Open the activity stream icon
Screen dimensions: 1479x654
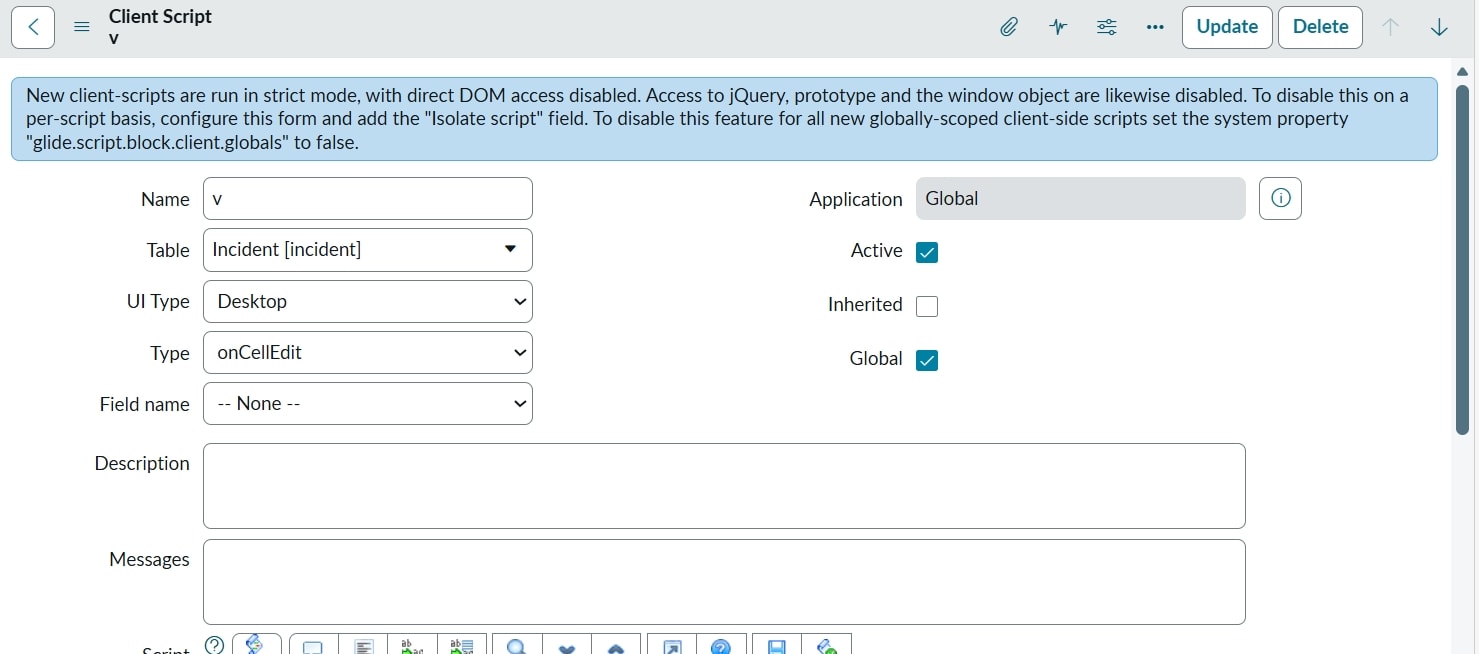tap(1058, 27)
